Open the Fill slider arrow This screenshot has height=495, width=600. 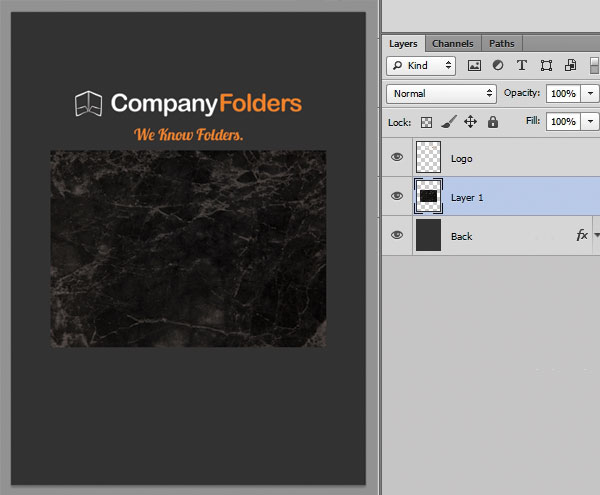pyautogui.click(x=590, y=122)
